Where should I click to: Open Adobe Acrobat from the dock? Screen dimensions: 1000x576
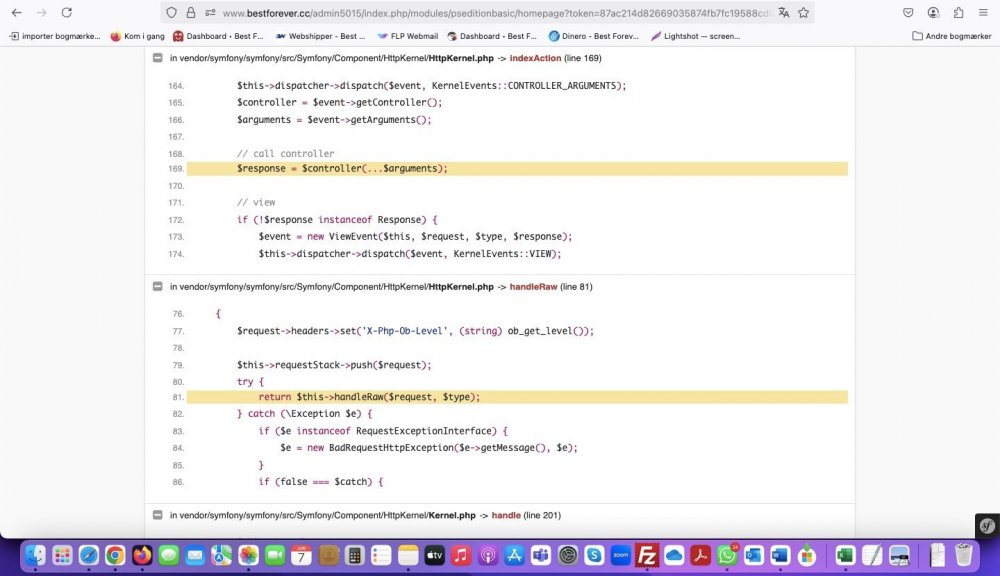click(700, 556)
